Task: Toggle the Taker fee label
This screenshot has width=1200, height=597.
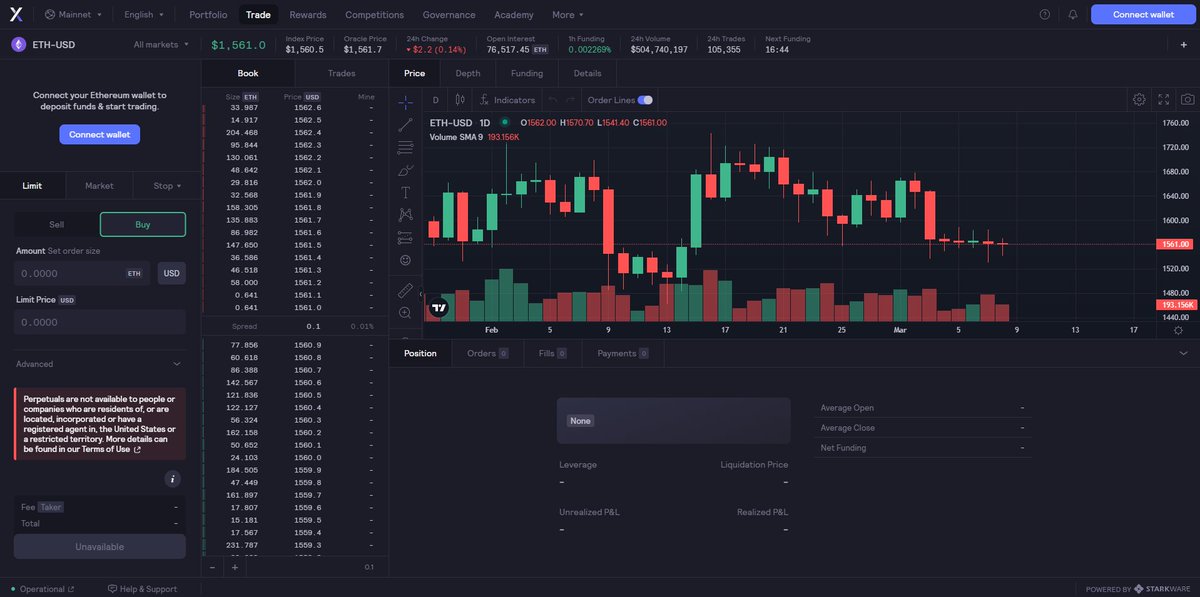Action: tap(50, 507)
